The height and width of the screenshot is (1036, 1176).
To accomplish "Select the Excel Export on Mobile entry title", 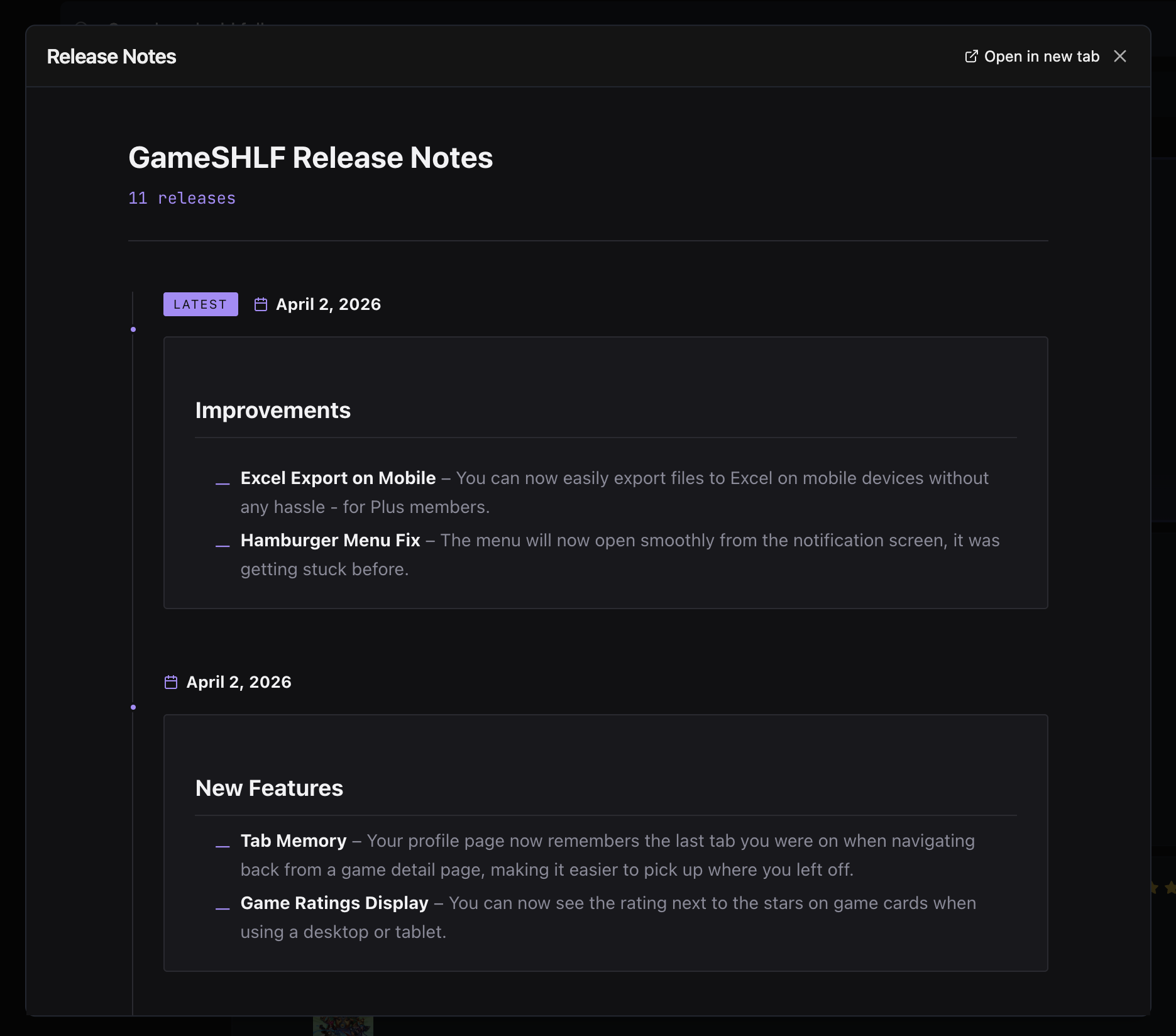I will pyautogui.click(x=338, y=478).
